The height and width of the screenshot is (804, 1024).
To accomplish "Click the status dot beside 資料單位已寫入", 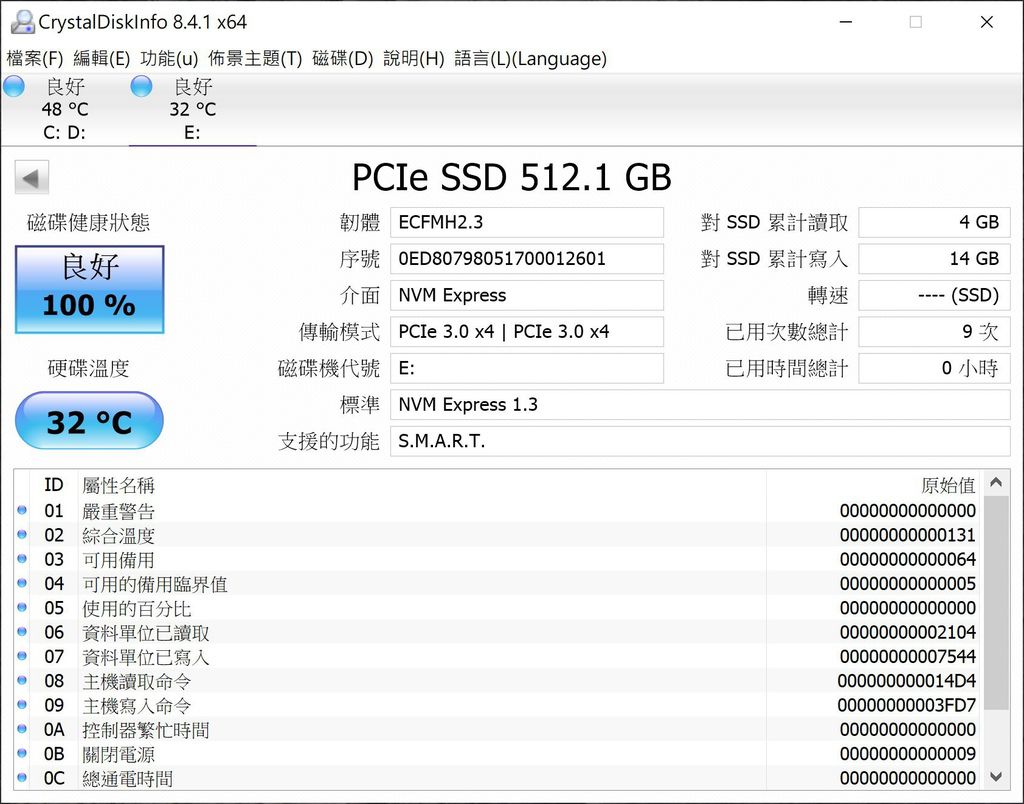I will 24,658.
